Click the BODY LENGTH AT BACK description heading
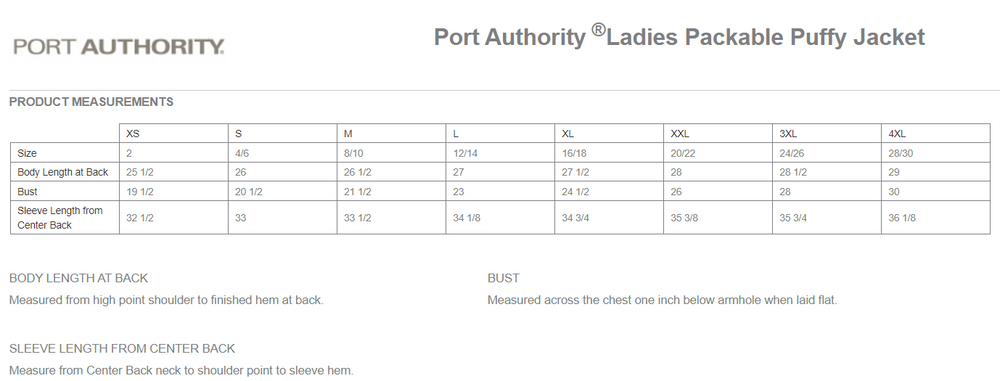1000x381 pixels. (x=78, y=278)
